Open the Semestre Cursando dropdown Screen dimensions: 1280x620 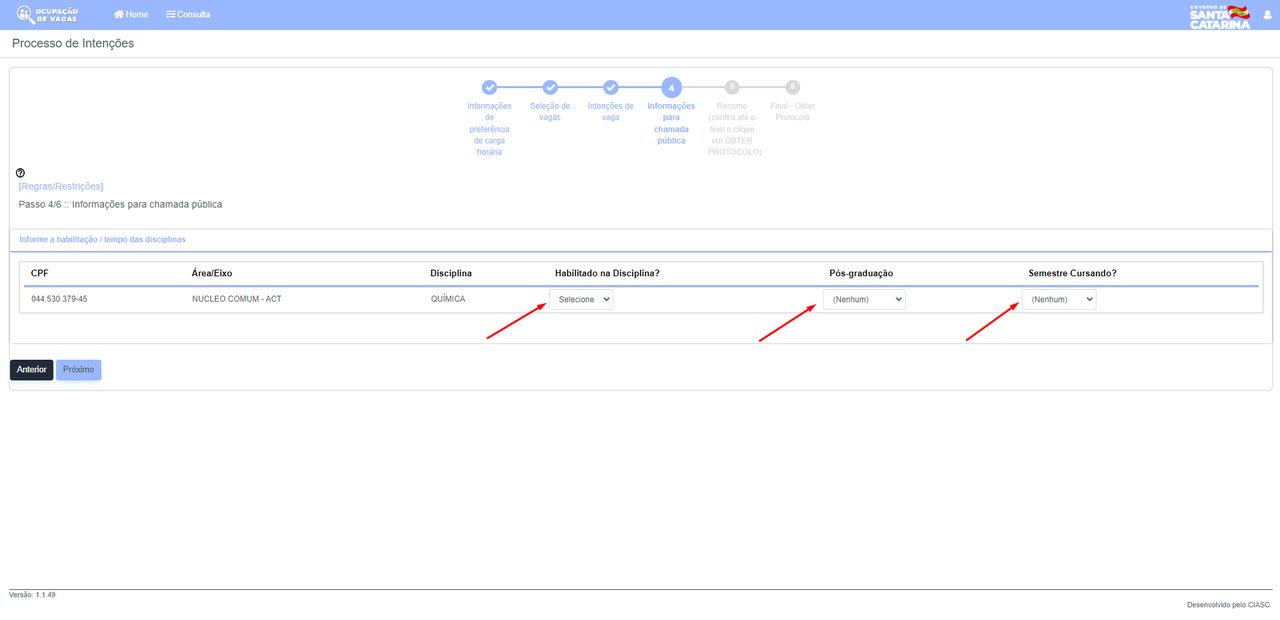(1059, 299)
